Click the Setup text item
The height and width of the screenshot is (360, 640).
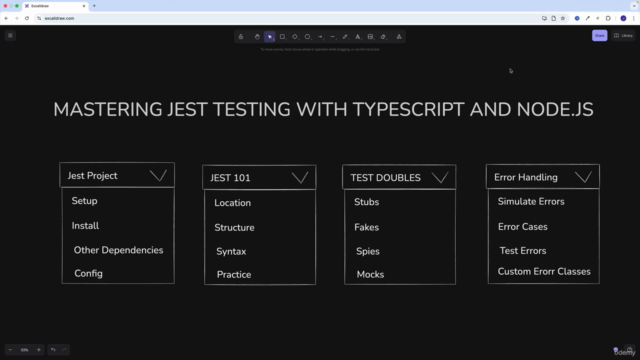[x=84, y=201]
